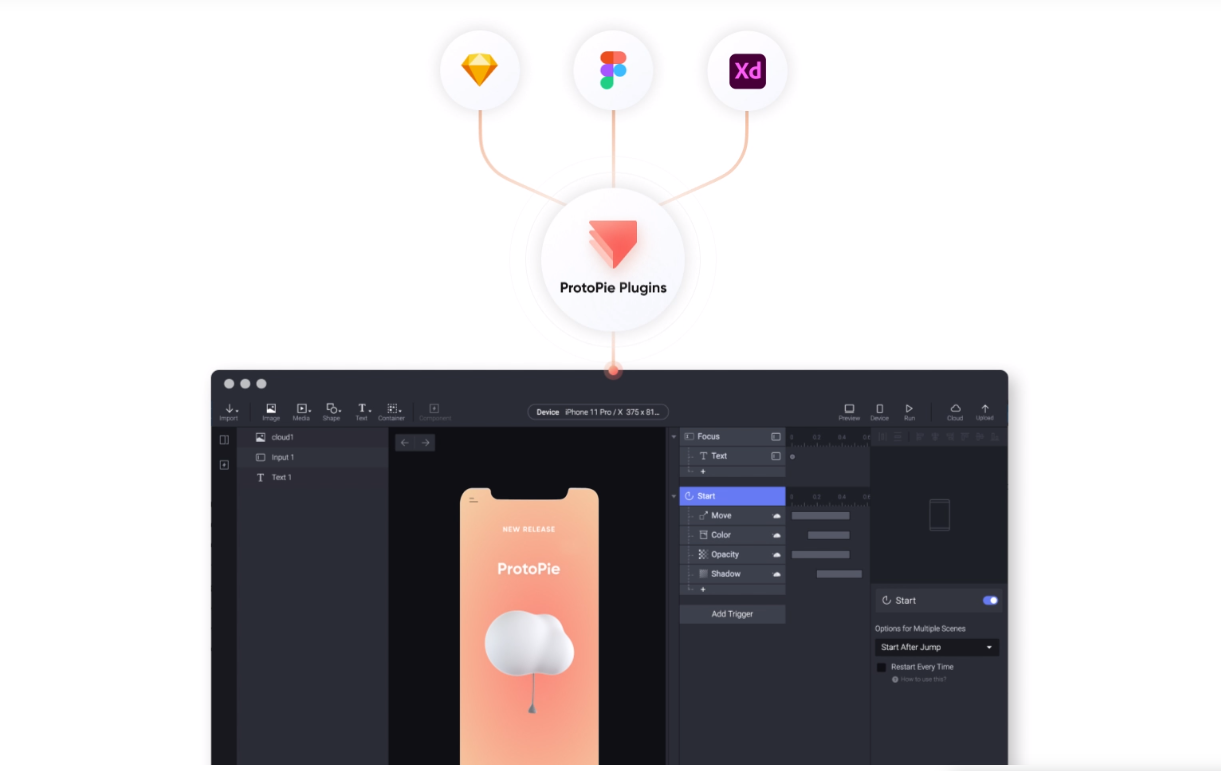The width and height of the screenshot is (1221, 771).
Task: Click the Input layer icon on Focus row
Action: [x=776, y=437]
